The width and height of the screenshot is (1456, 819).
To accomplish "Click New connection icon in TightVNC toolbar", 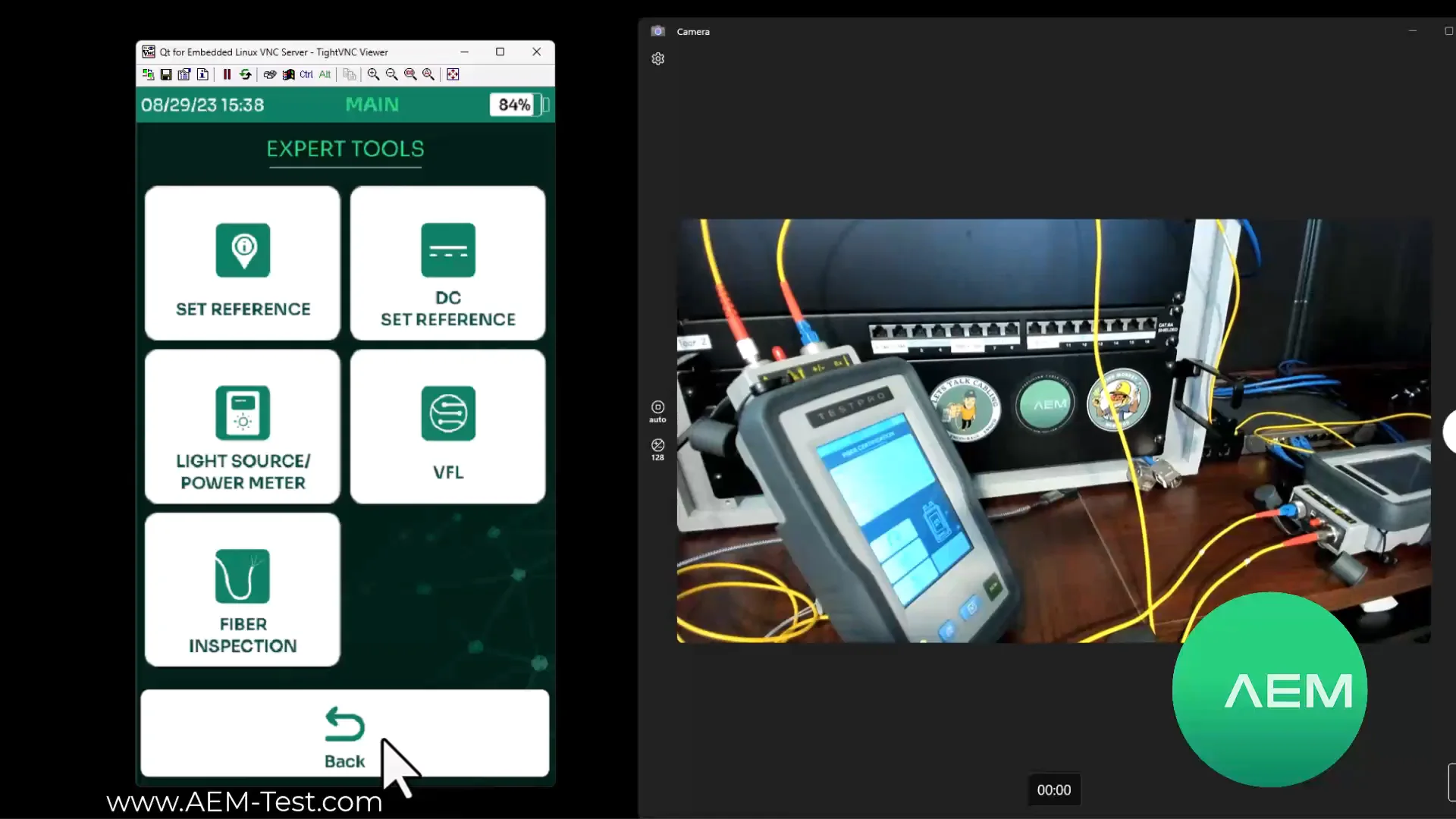I will point(148,74).
